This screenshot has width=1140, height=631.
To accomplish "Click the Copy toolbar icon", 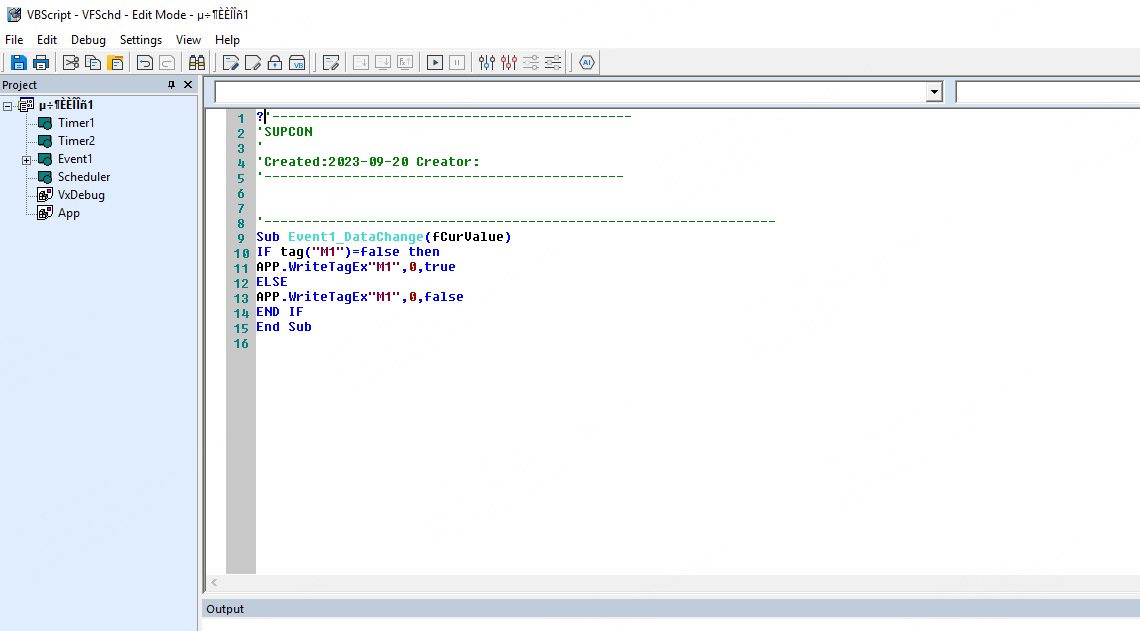I will pos(93,63).
